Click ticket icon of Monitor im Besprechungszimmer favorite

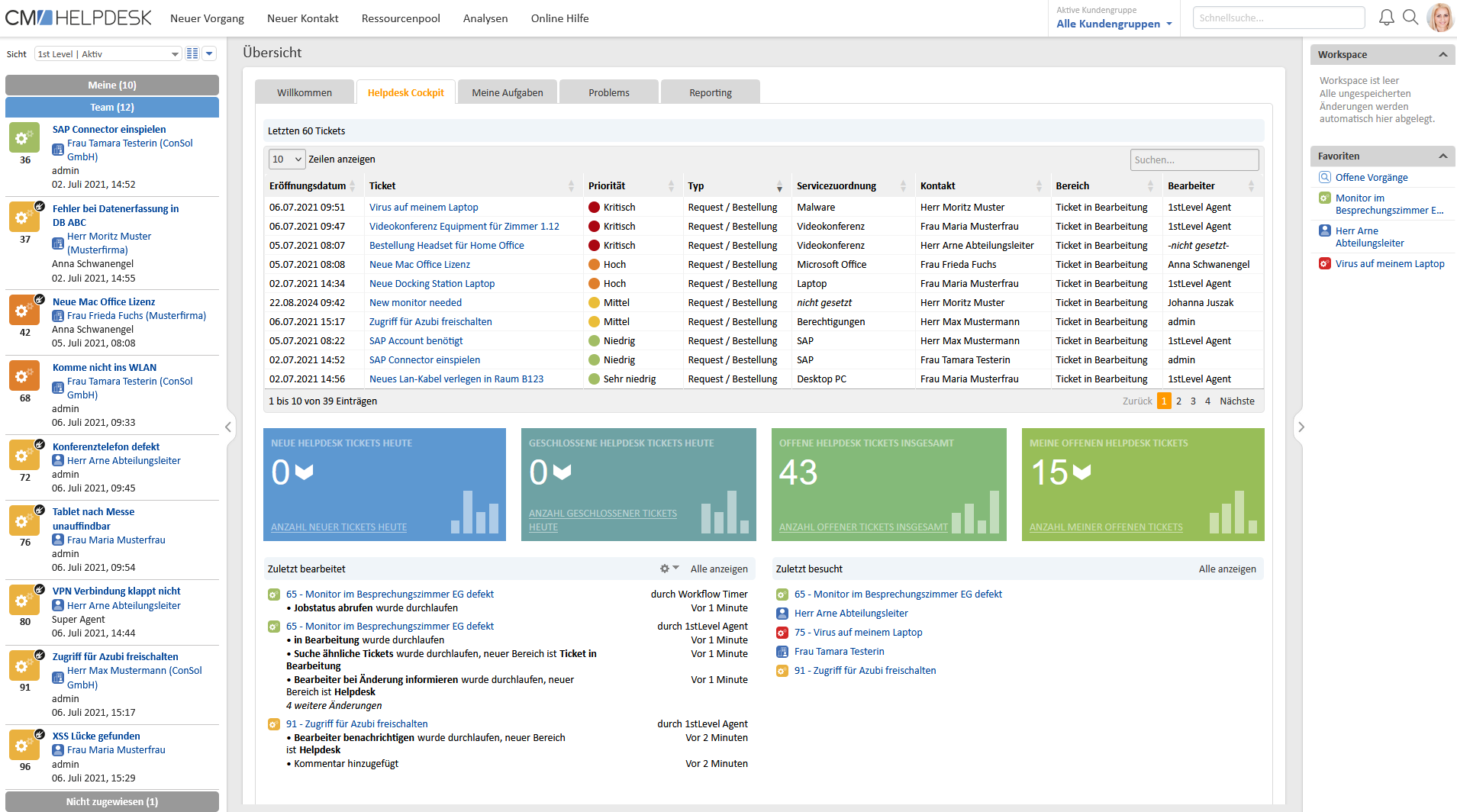point(1325,198)
